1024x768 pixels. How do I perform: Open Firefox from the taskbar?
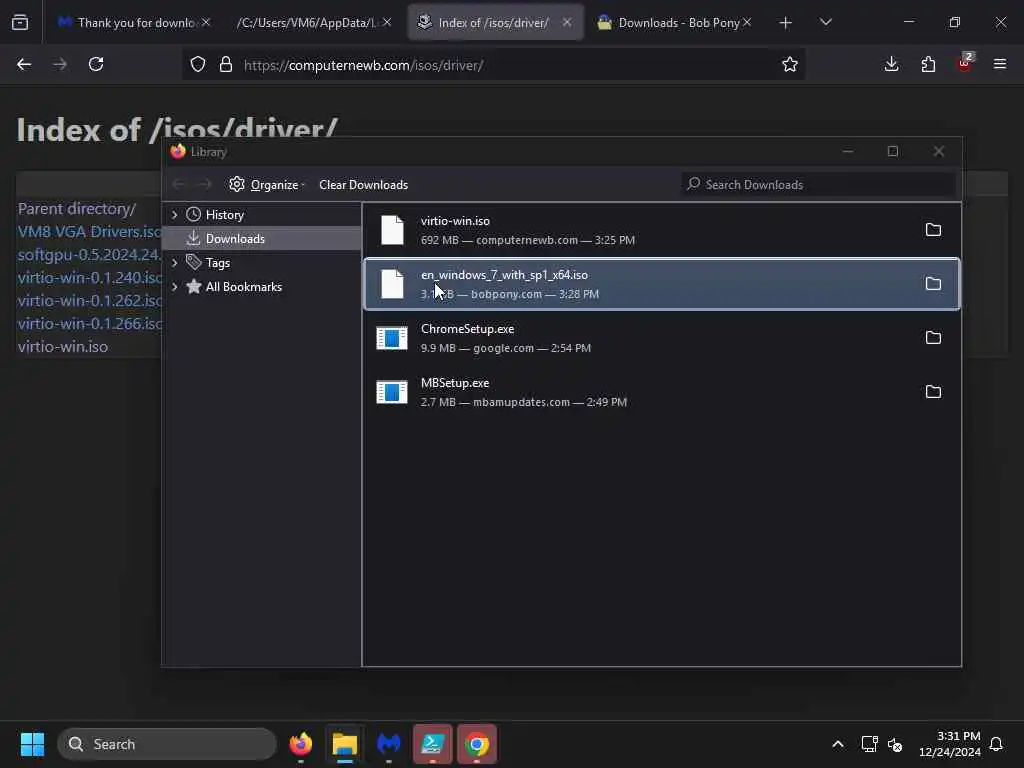coord(300,744)
